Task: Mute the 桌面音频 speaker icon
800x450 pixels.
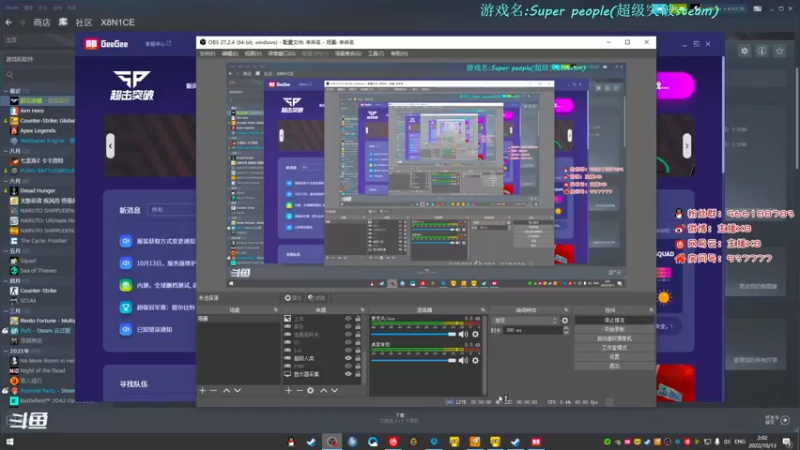Action: pos(463,360)
